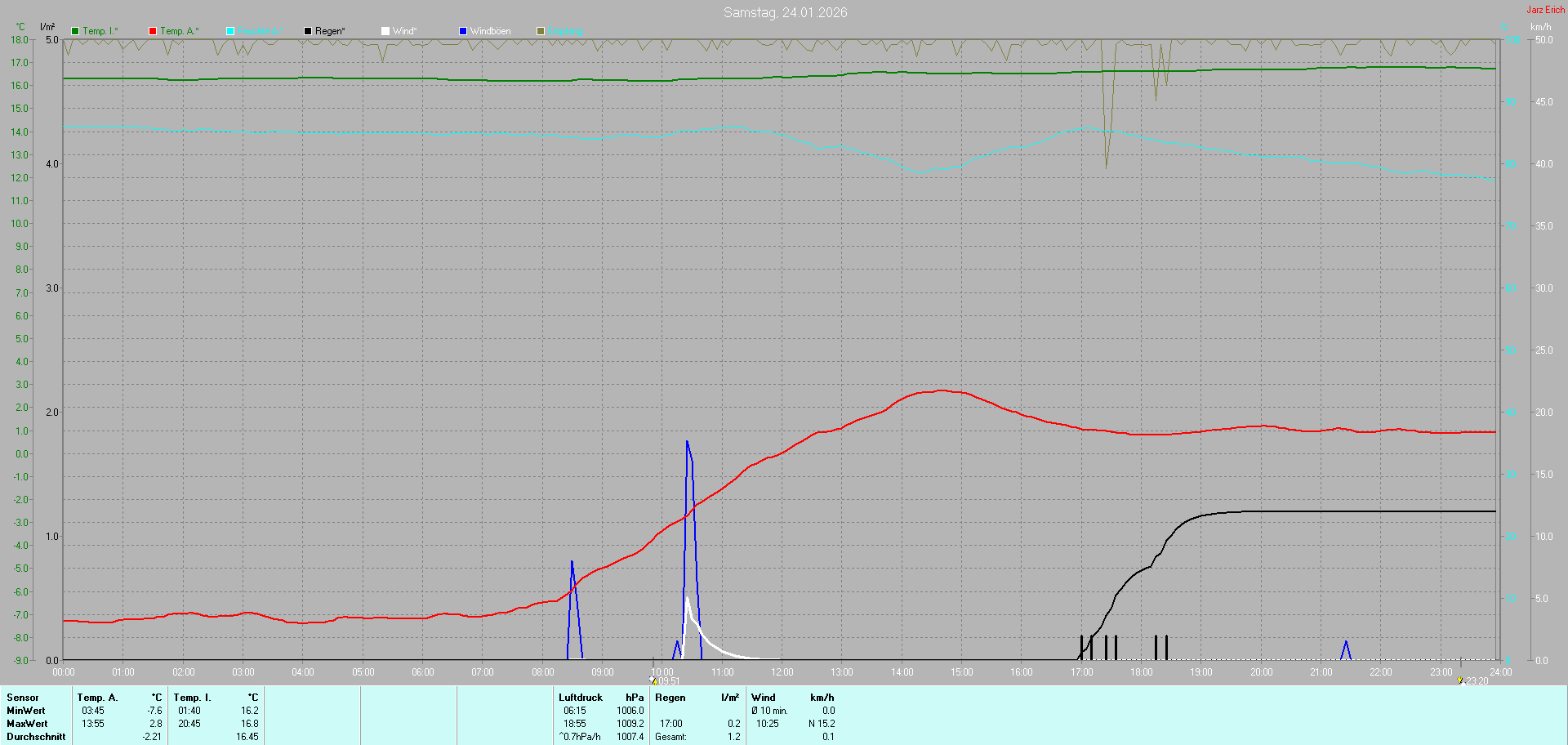Click the sunrise icon at 09:51
The image size is (1568, 745).
654,680
